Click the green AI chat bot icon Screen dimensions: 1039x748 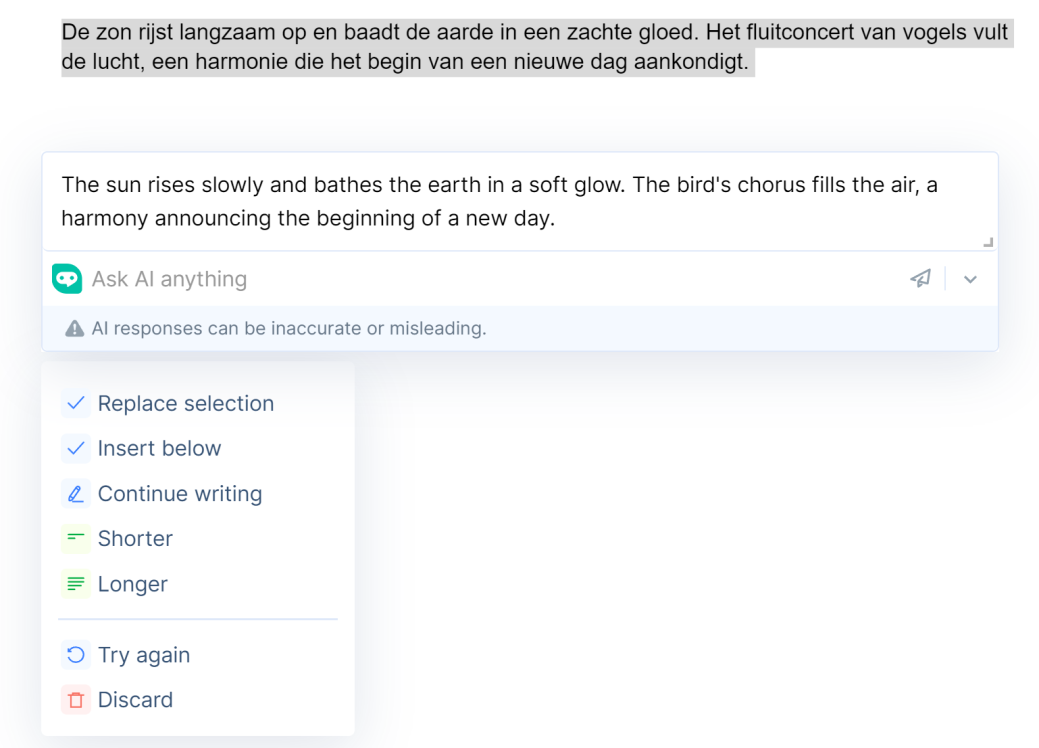coord(67,279)
